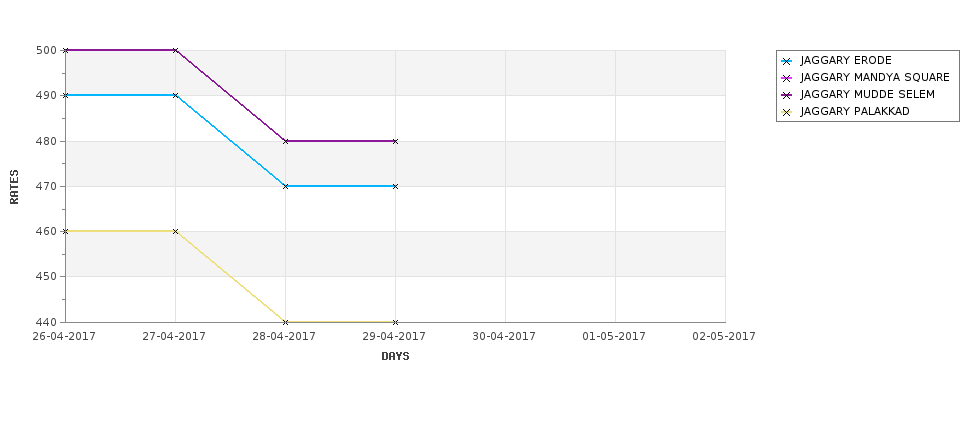Click the JAGGARY ERODE legend marker
975x429 pixels.
tap(787, 61)
